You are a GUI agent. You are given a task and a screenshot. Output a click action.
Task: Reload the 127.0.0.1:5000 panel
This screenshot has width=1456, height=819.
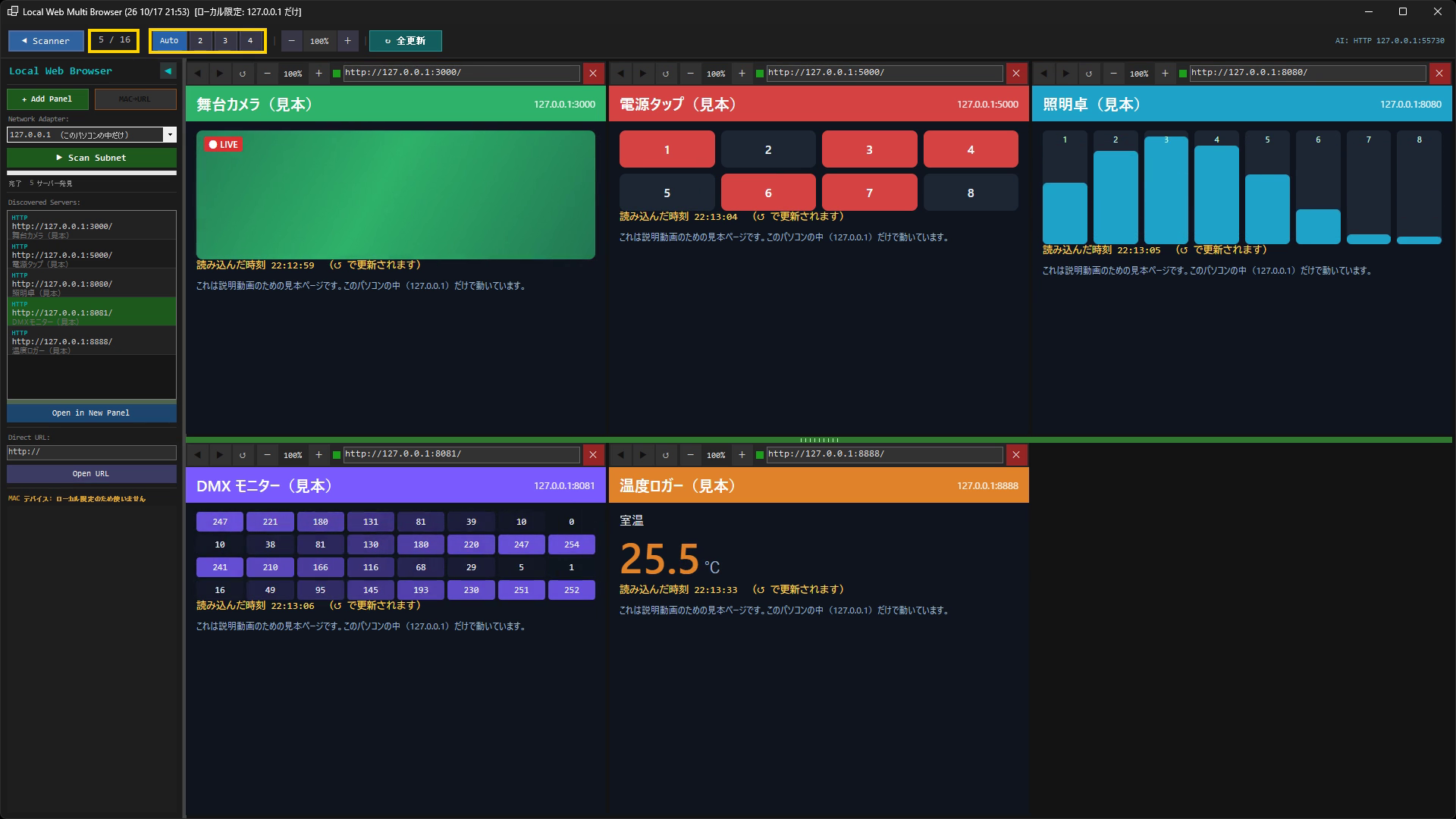pos(666,74)
